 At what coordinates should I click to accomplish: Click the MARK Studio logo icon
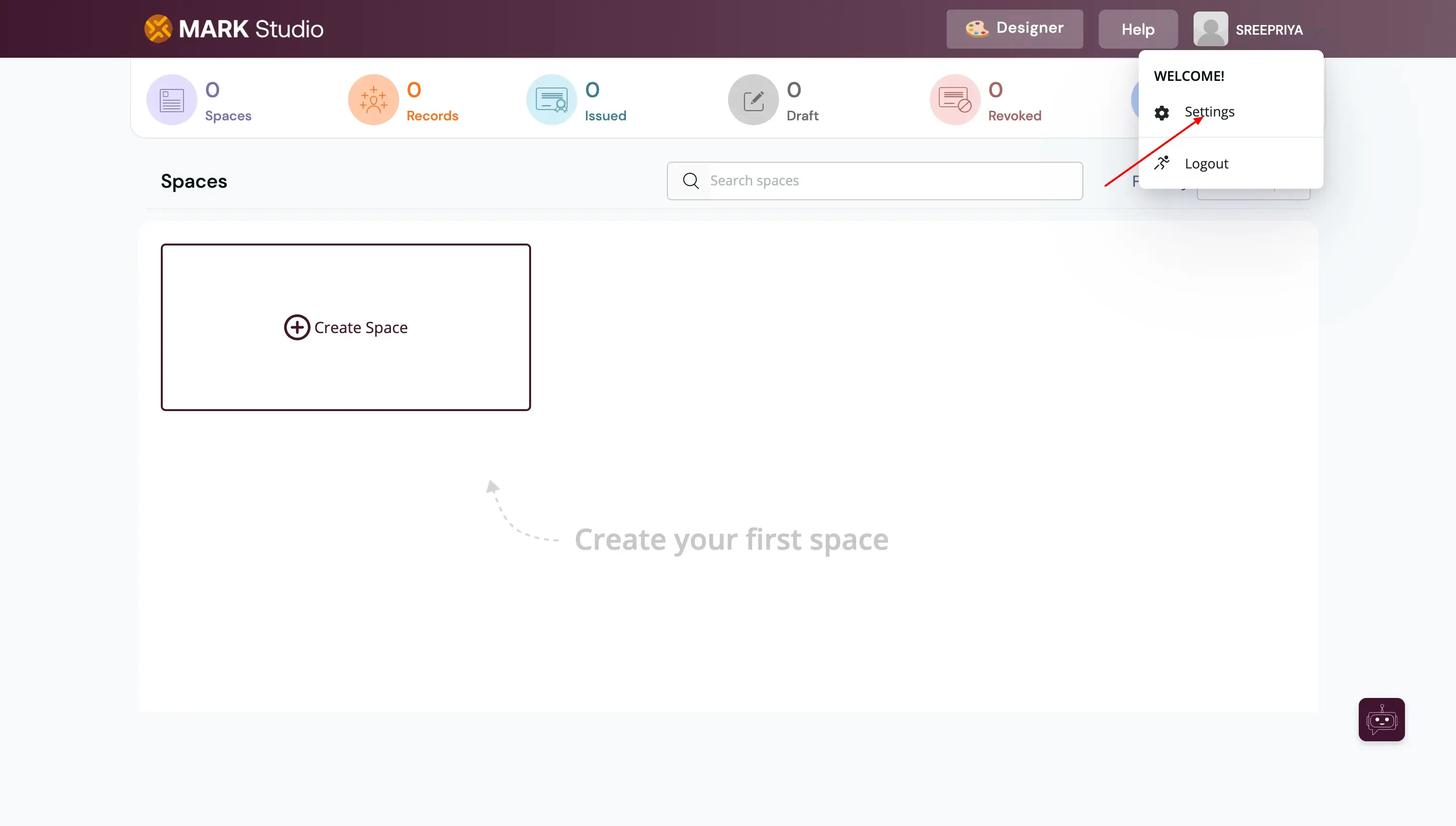(x=158, y=29)
